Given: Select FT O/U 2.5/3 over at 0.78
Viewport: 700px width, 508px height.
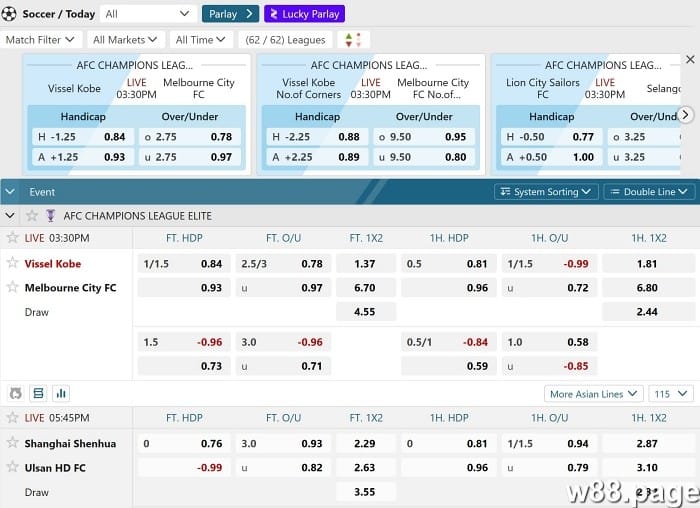Looking at the screenshot, I should click(x=283, y=264).
